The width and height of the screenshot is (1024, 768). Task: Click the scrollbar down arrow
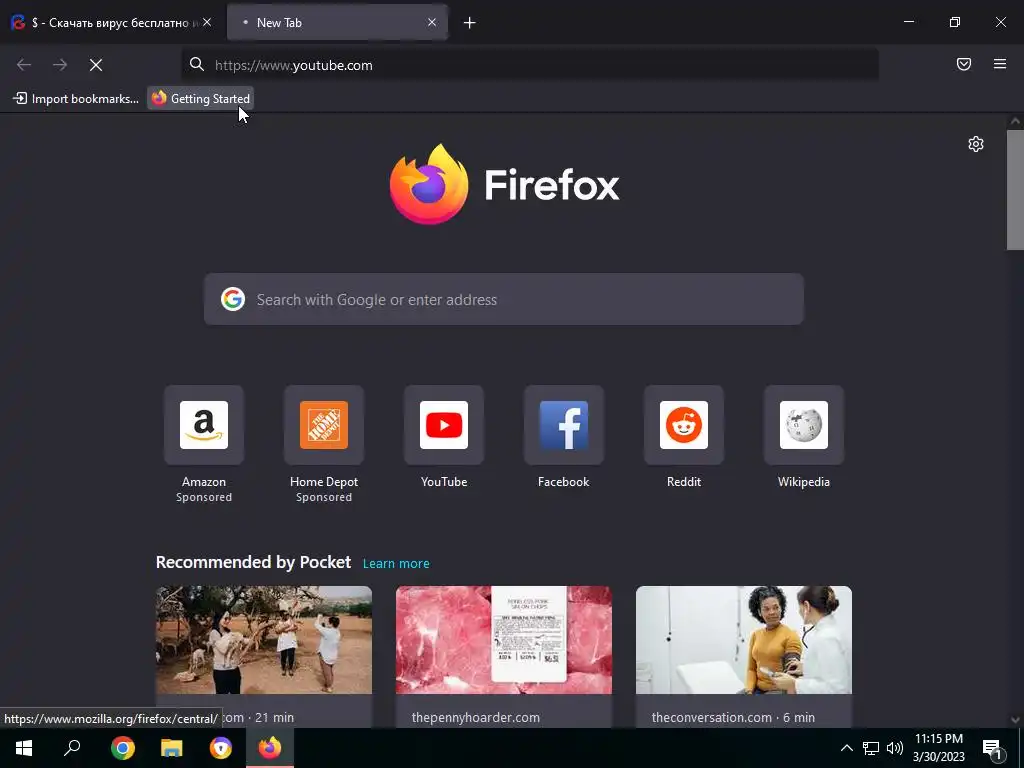click(1015, 720)
